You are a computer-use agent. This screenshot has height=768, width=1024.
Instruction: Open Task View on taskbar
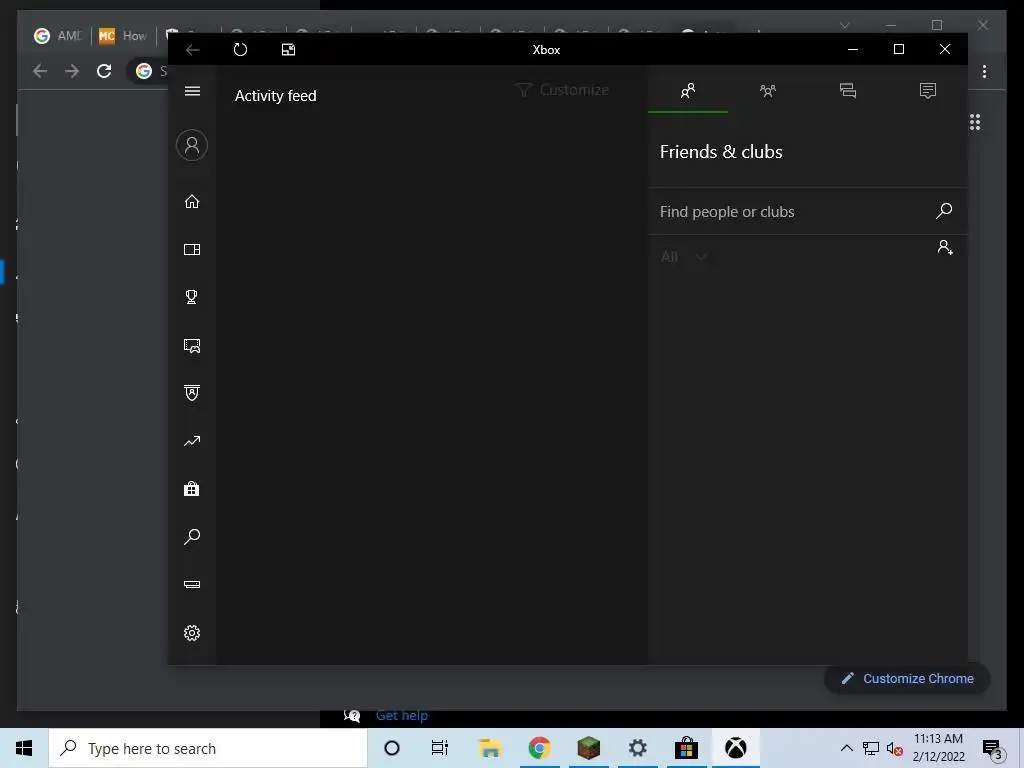[440, 748]
